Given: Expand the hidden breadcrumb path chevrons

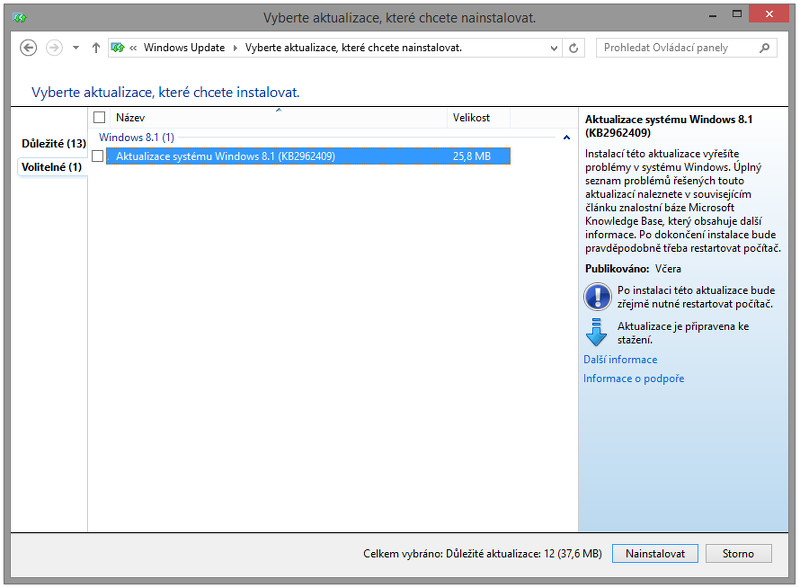Looking at the screenshot, I should pos(133,48).
